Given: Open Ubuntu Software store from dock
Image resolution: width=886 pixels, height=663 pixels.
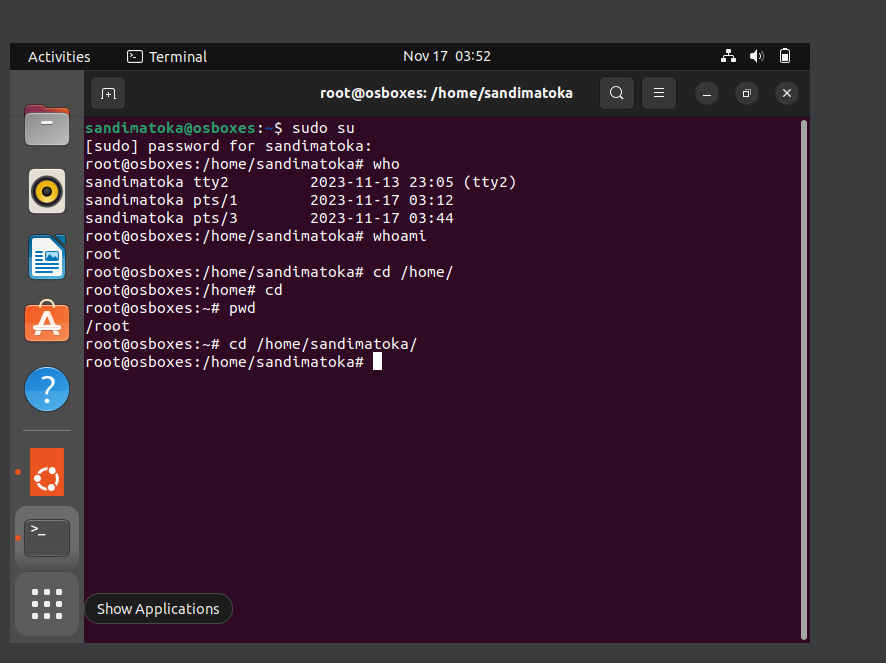Looking at the screenshot, I should coord(47,322).
